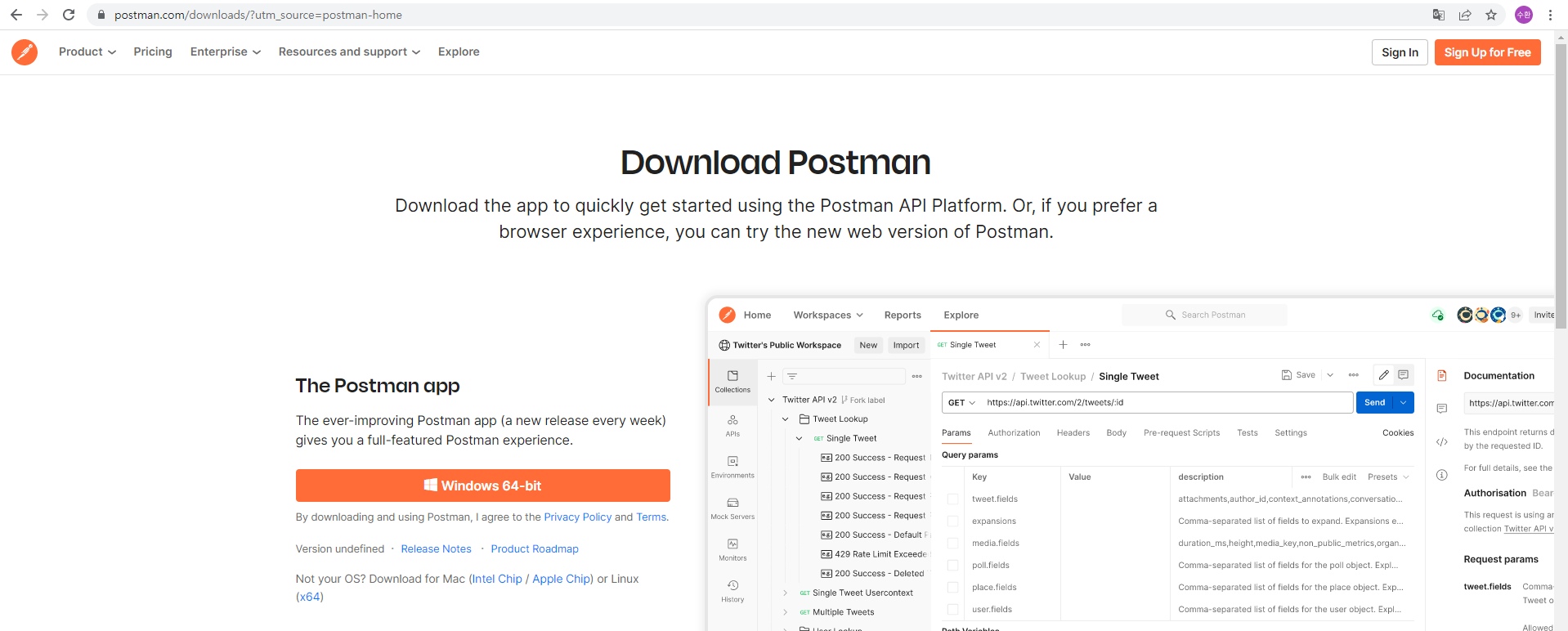
Task: Open the Tests tab
Action: click(x=1247, y=432)
